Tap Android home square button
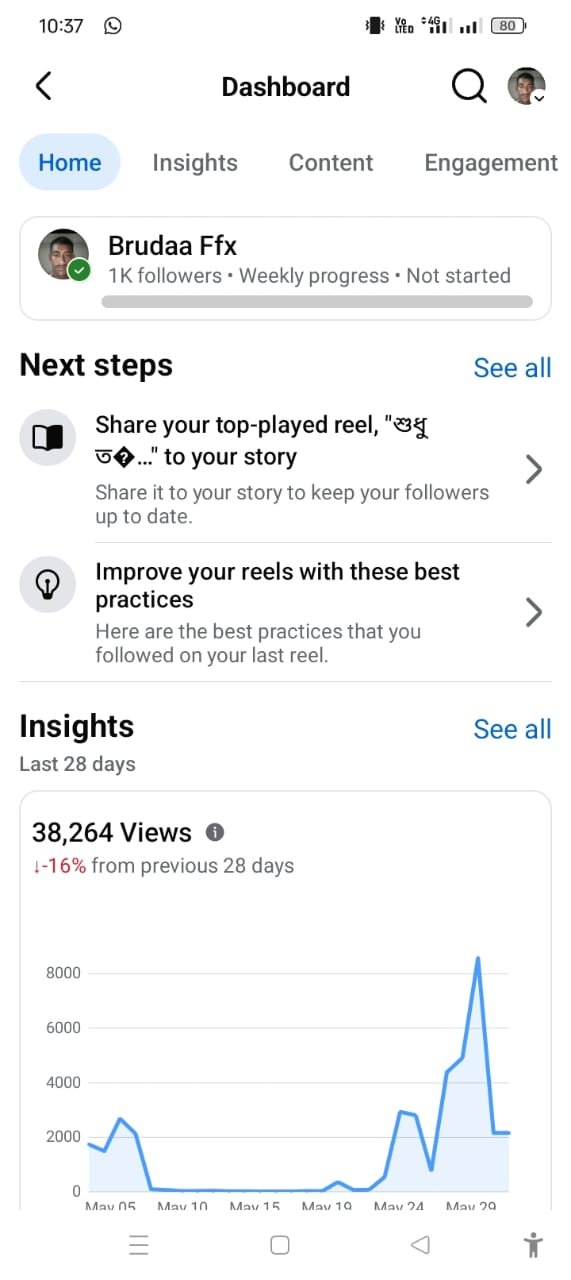This screenshot has height=1280, width=571. pos(280,1245)
